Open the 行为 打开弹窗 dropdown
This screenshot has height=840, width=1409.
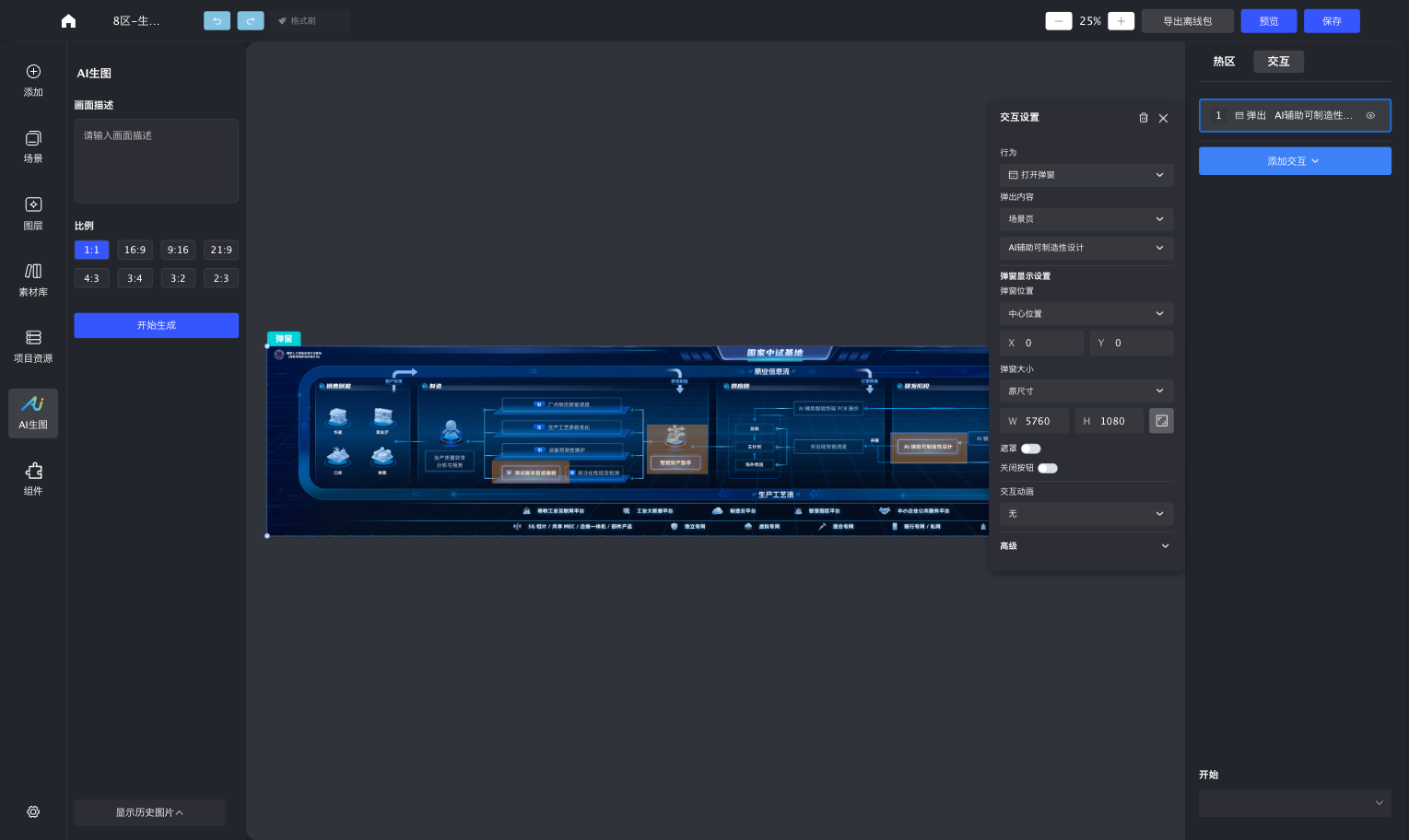click(x=1086, y=175)
